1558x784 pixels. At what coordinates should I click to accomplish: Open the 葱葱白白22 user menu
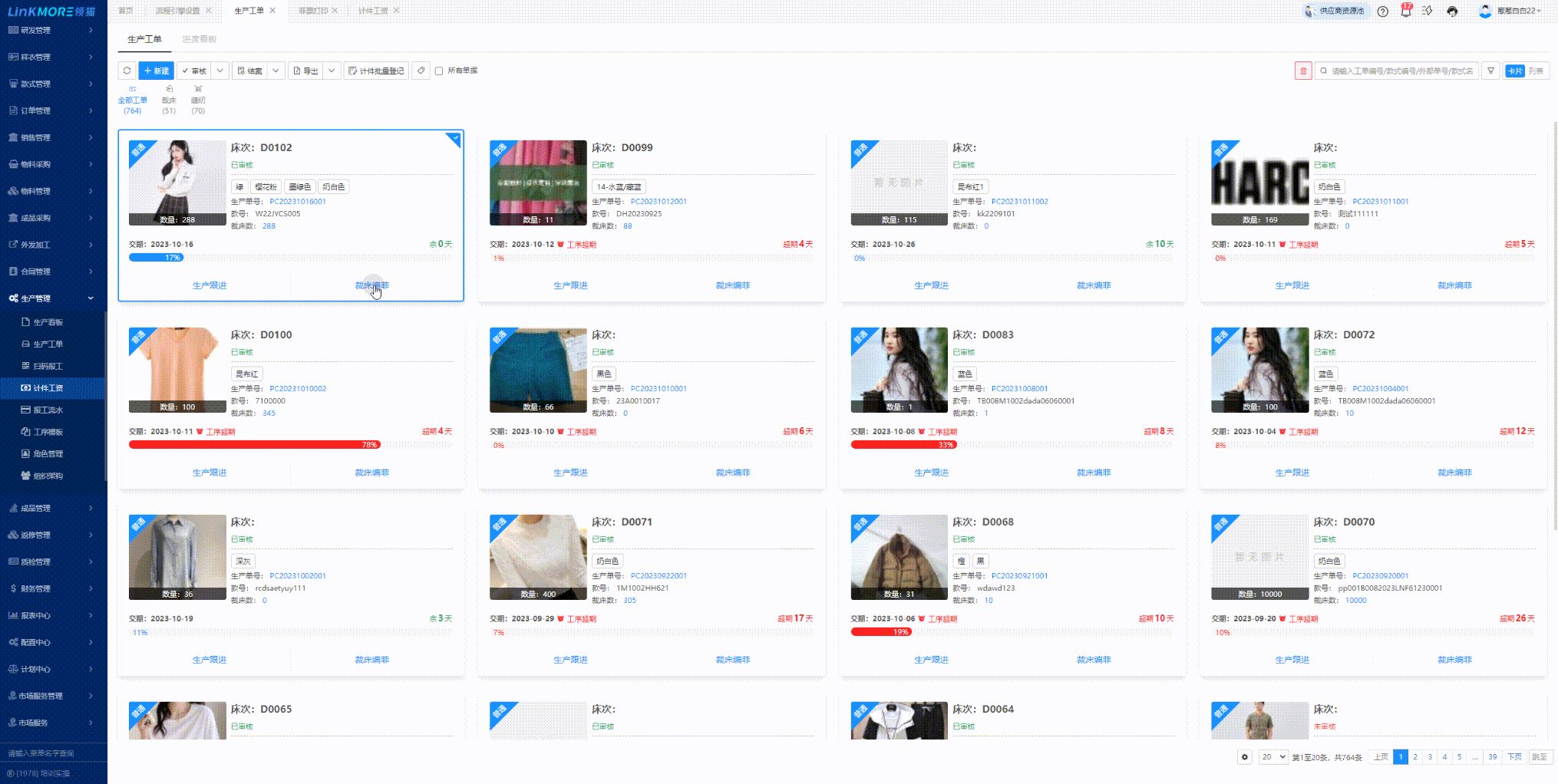[x=1518, y=11]
